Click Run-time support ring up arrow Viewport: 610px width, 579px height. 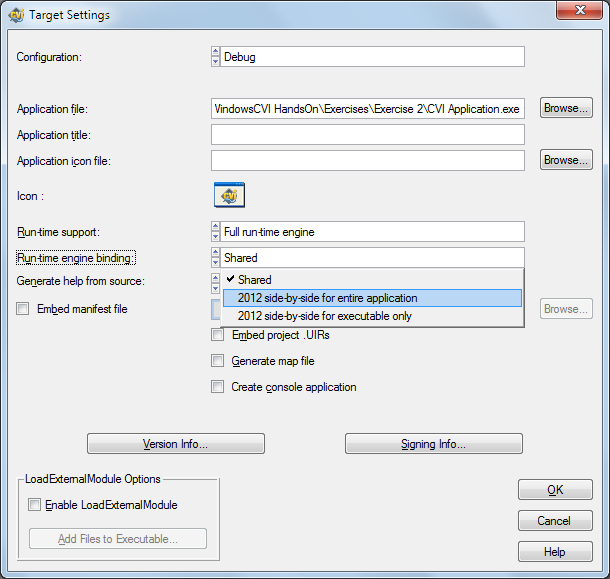coord(216,226)
